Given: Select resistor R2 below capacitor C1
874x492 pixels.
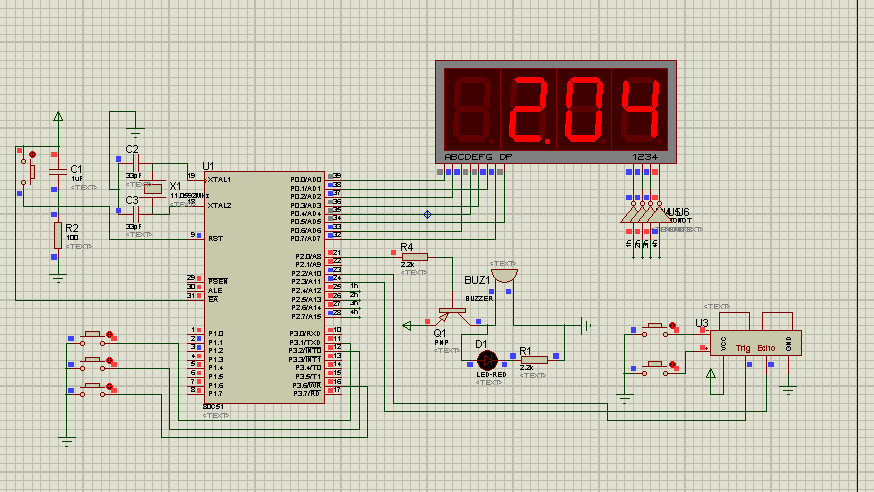Looking at the screenshot, I should pyautogui.click(x=58, y=235).
